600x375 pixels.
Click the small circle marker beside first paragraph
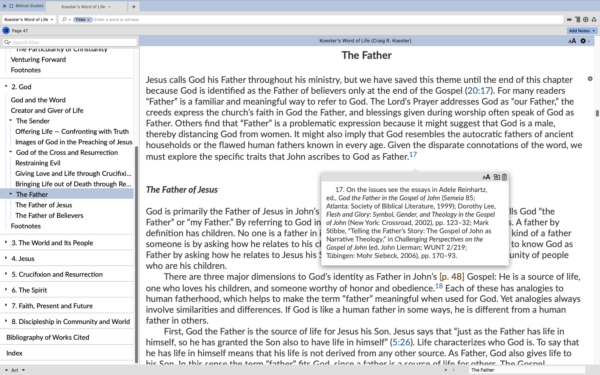(x=590, y=79)
